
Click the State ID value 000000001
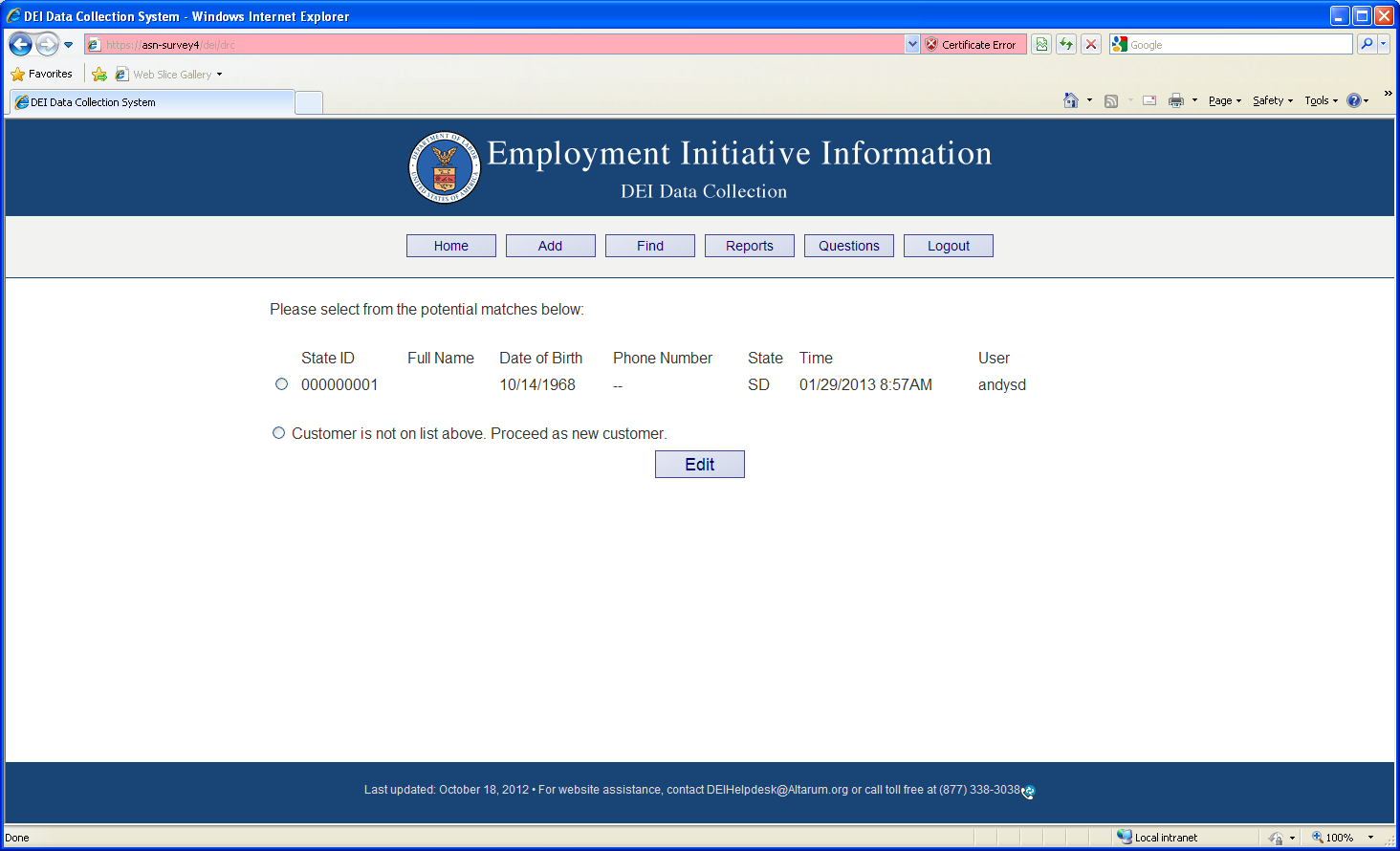pos(339,384)
